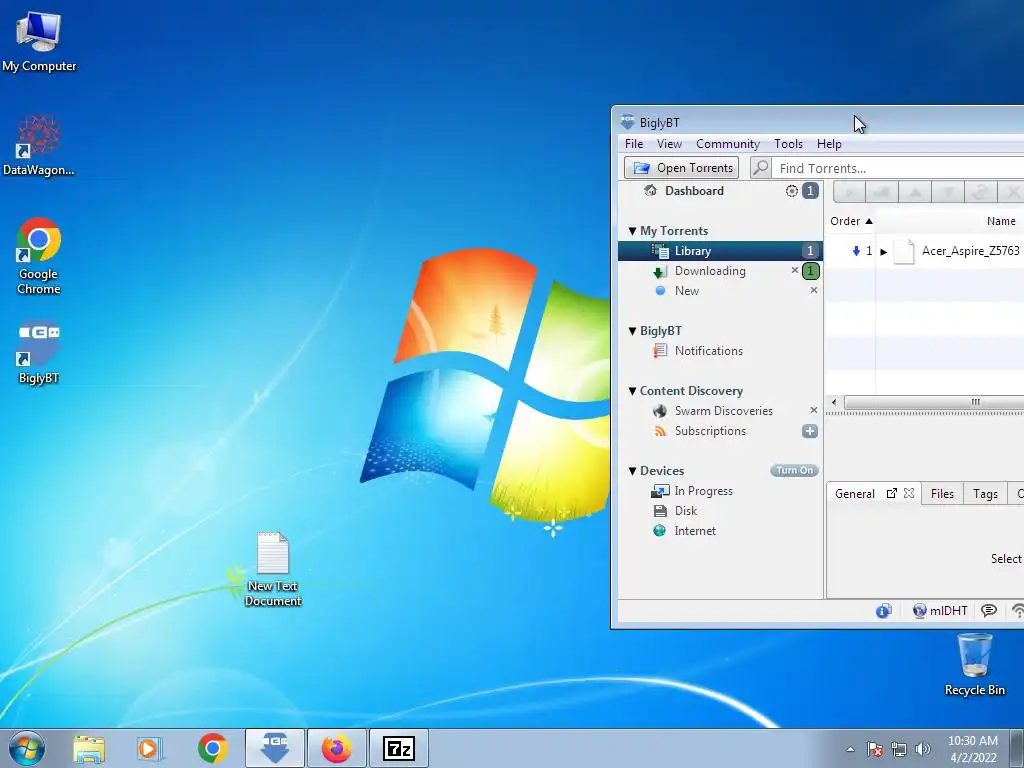This screenshot has width=1024, height=768.
Task: Select the New torrents entry
Action: [686, 291]
